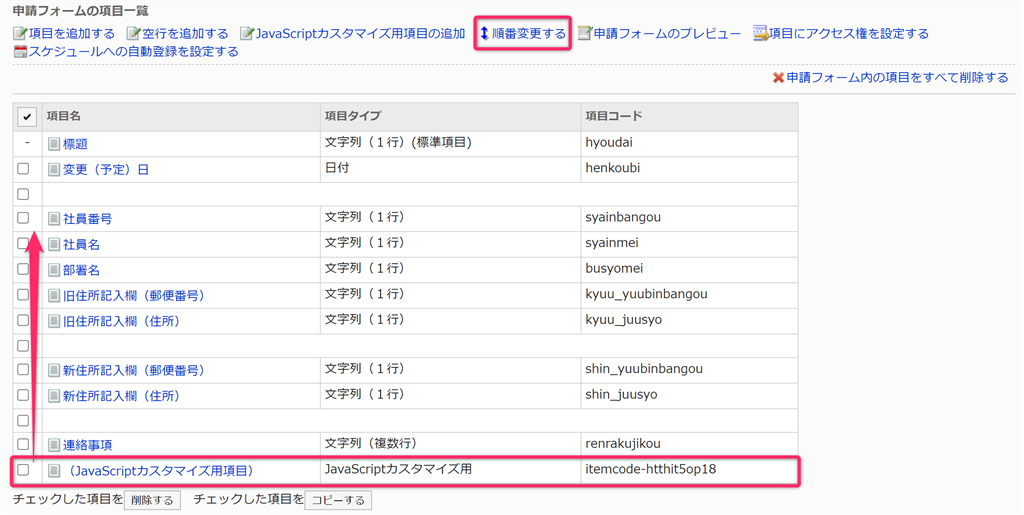Viewport: 1024px width, 515px height.
Task: Click the 順番変更する up-down arrow icon
Action: click(x=484, y=33)
